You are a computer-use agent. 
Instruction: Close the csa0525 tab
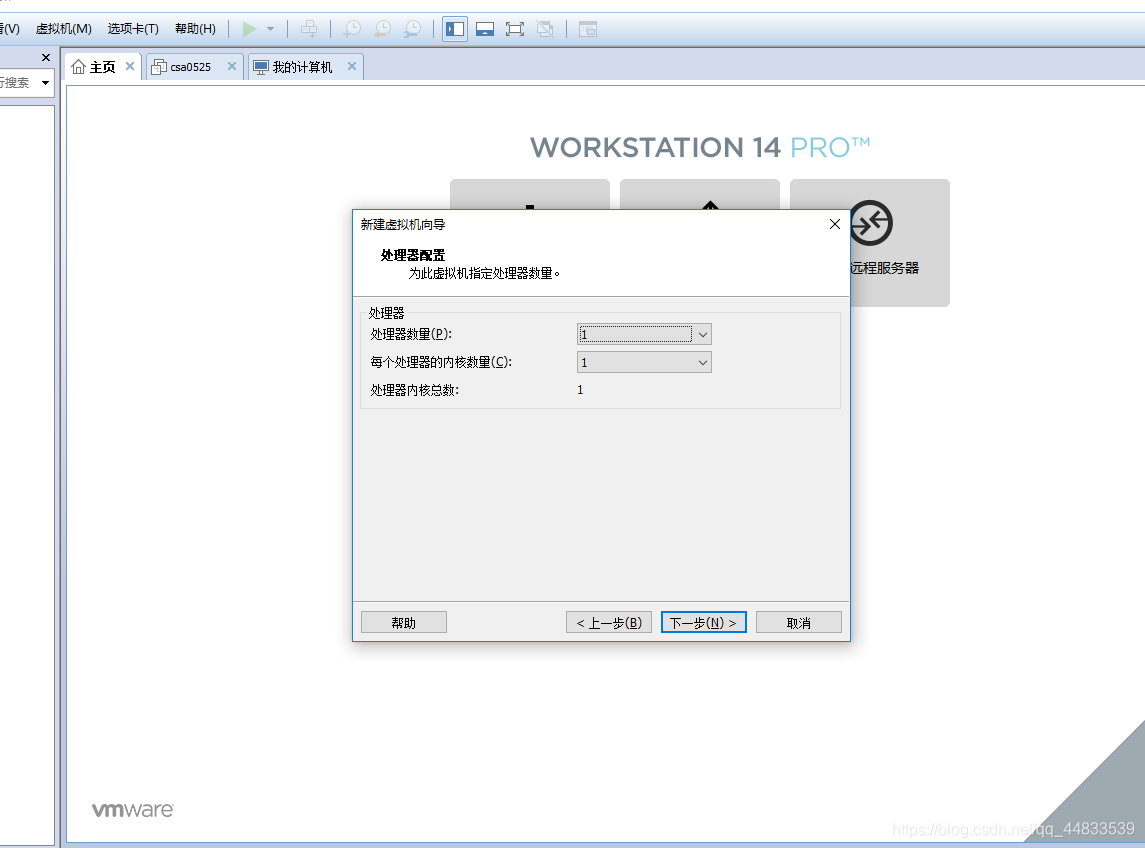coord(231,66)
